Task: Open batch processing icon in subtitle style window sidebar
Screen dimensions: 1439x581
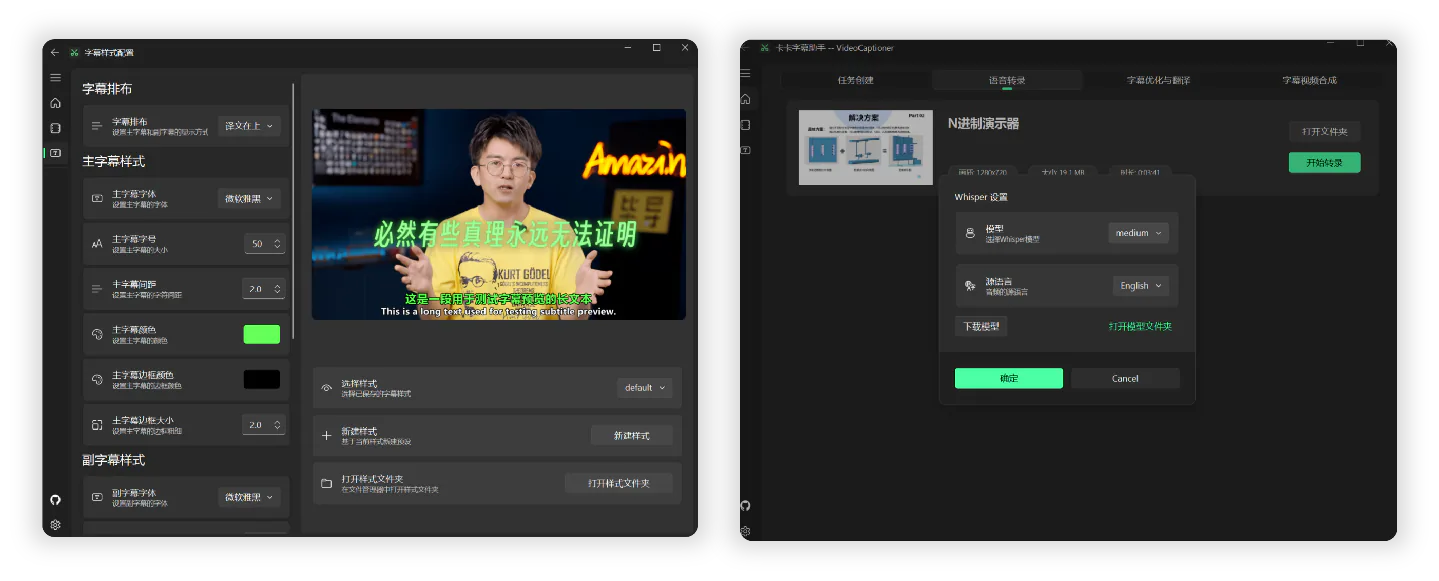Action: click(56, 128)
